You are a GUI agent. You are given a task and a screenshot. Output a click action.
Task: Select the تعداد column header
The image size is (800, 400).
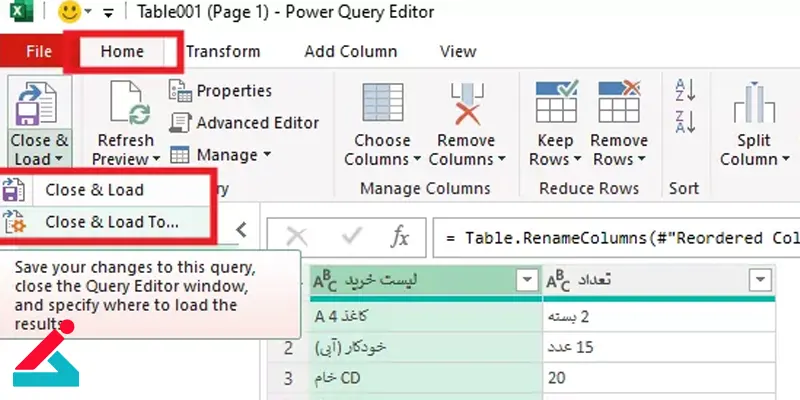click(x=659, y=280)
